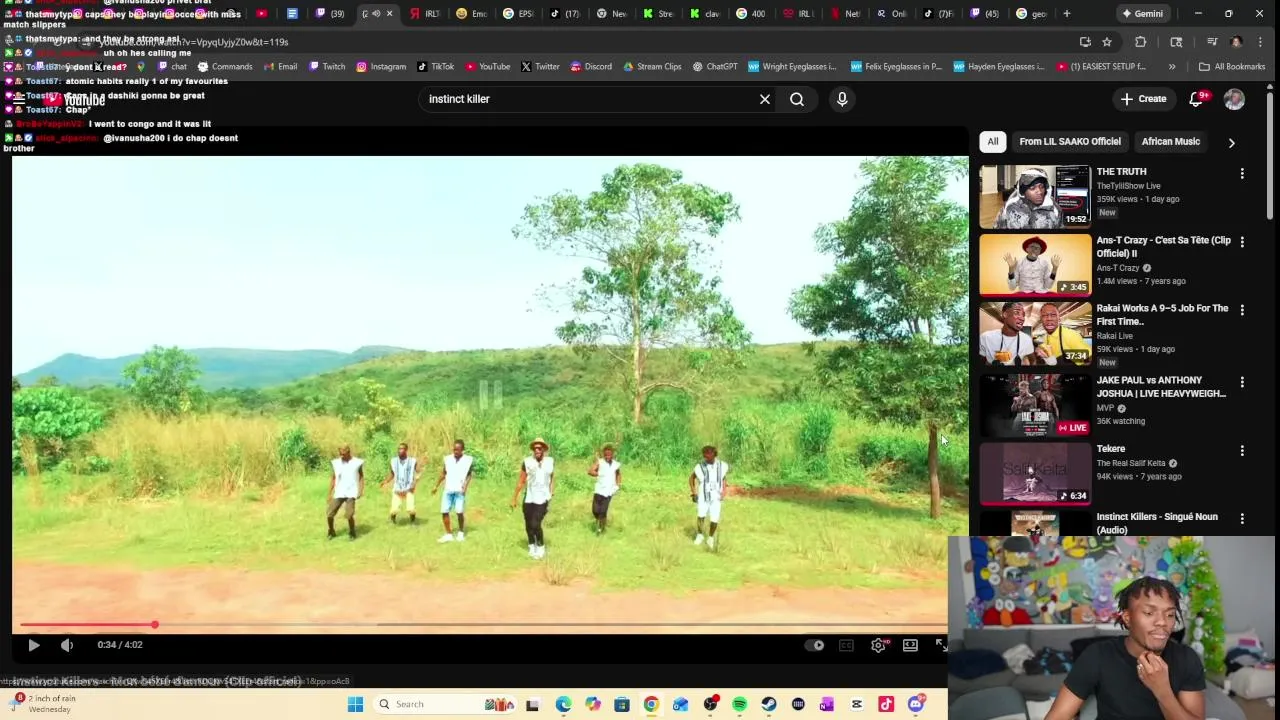
Task: Select the 'All' filter chip
Action: [x=993, y=142]
